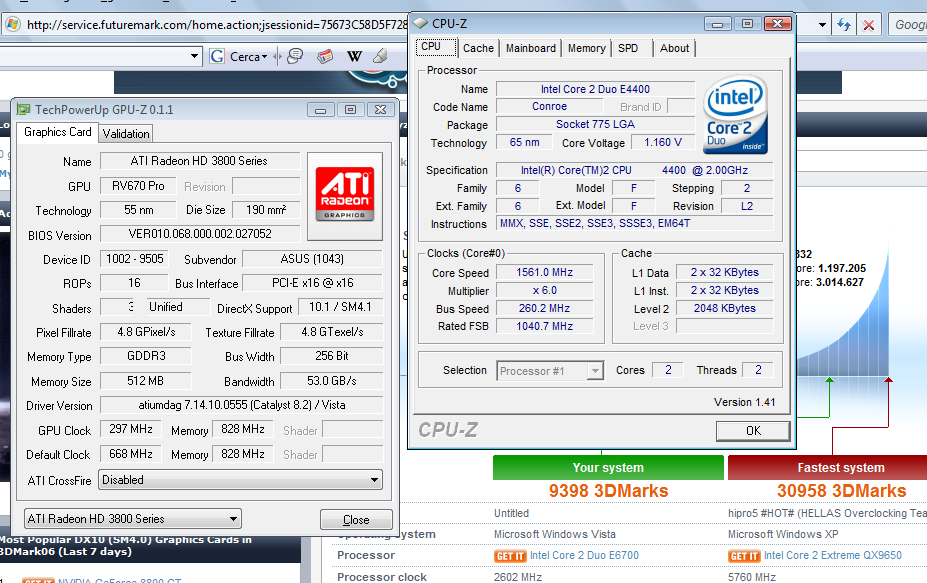Open Intel Core 2 Extreme QX9650 link
The height and width of the screenshot is (583, 927).
(832, 555)
